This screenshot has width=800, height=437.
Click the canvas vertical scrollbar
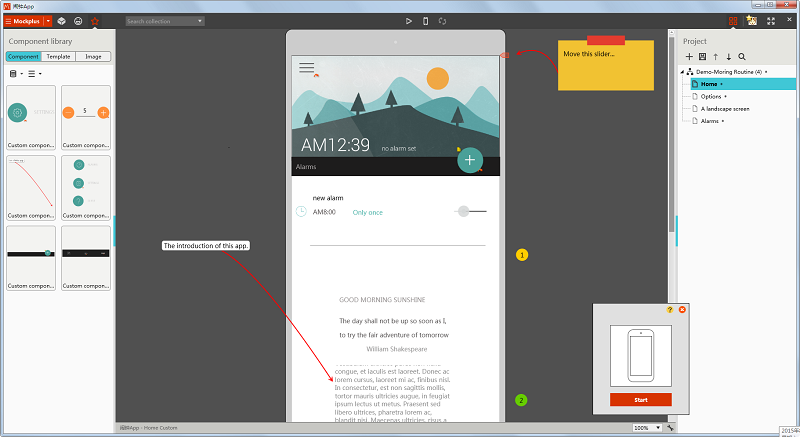pos(671,136)
